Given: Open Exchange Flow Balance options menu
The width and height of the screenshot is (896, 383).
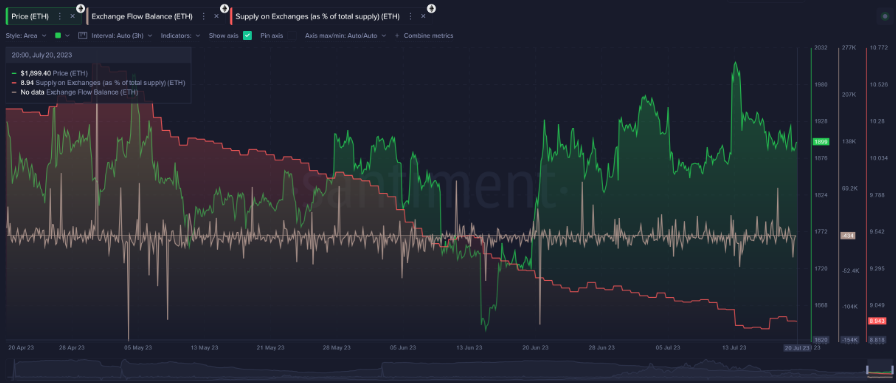Looking at the screenshot, I should [203, 17].
